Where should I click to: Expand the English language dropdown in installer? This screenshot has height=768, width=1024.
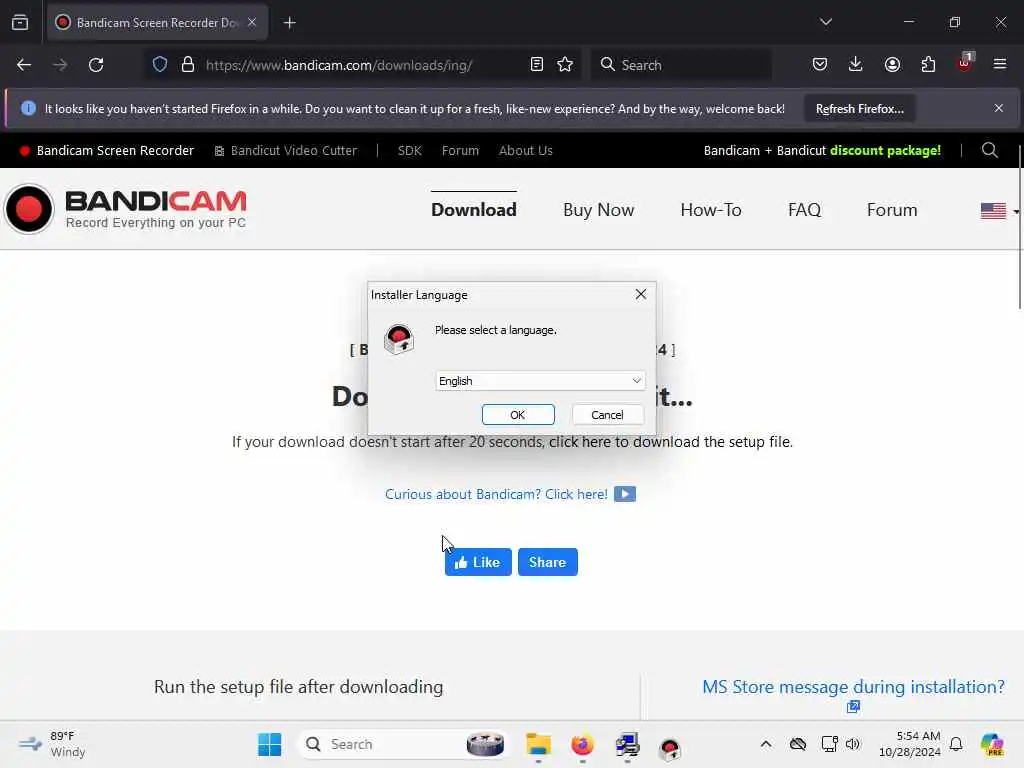tap(540, 381)
